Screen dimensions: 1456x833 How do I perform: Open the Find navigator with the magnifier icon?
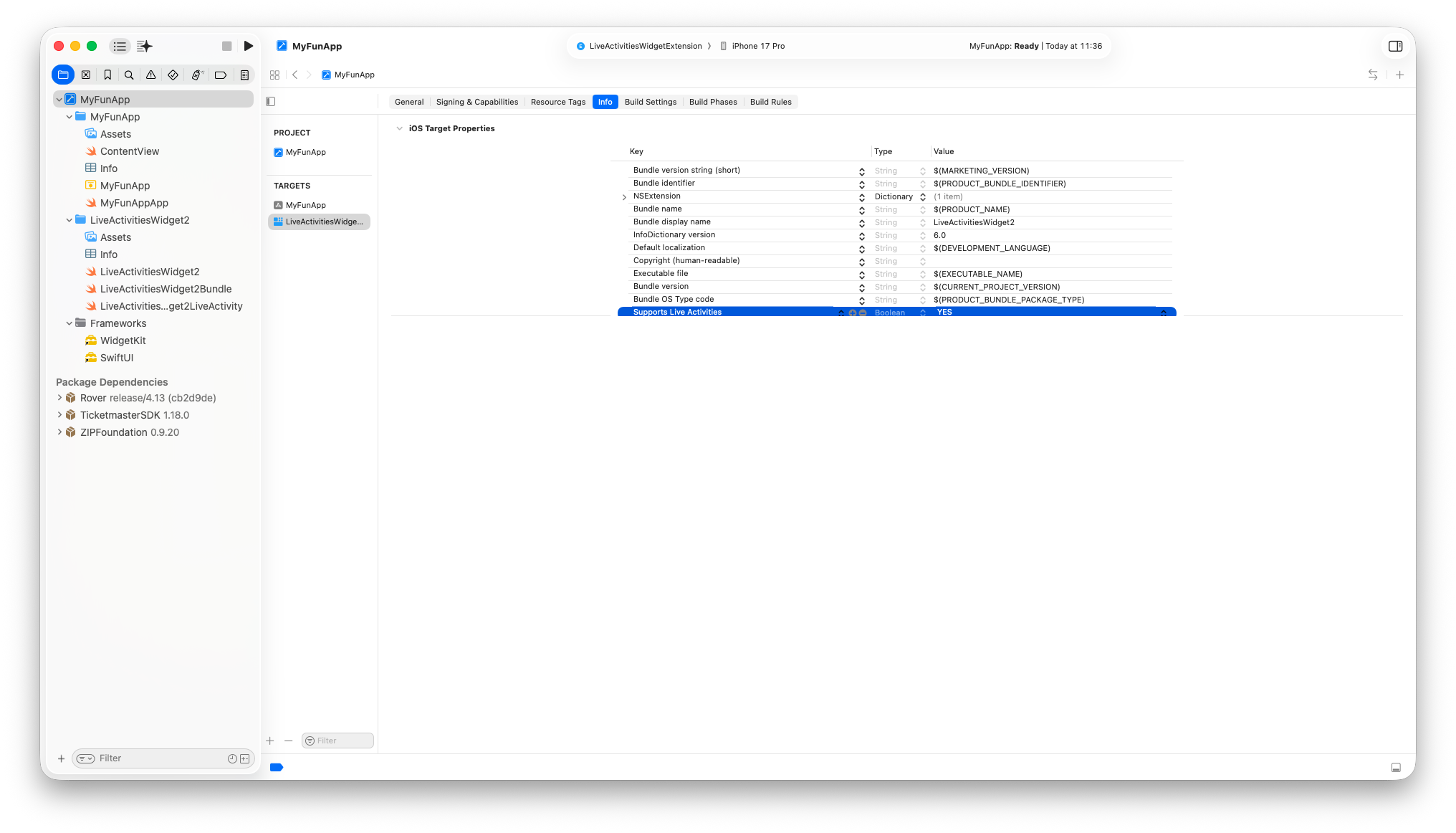pos(129,75)
